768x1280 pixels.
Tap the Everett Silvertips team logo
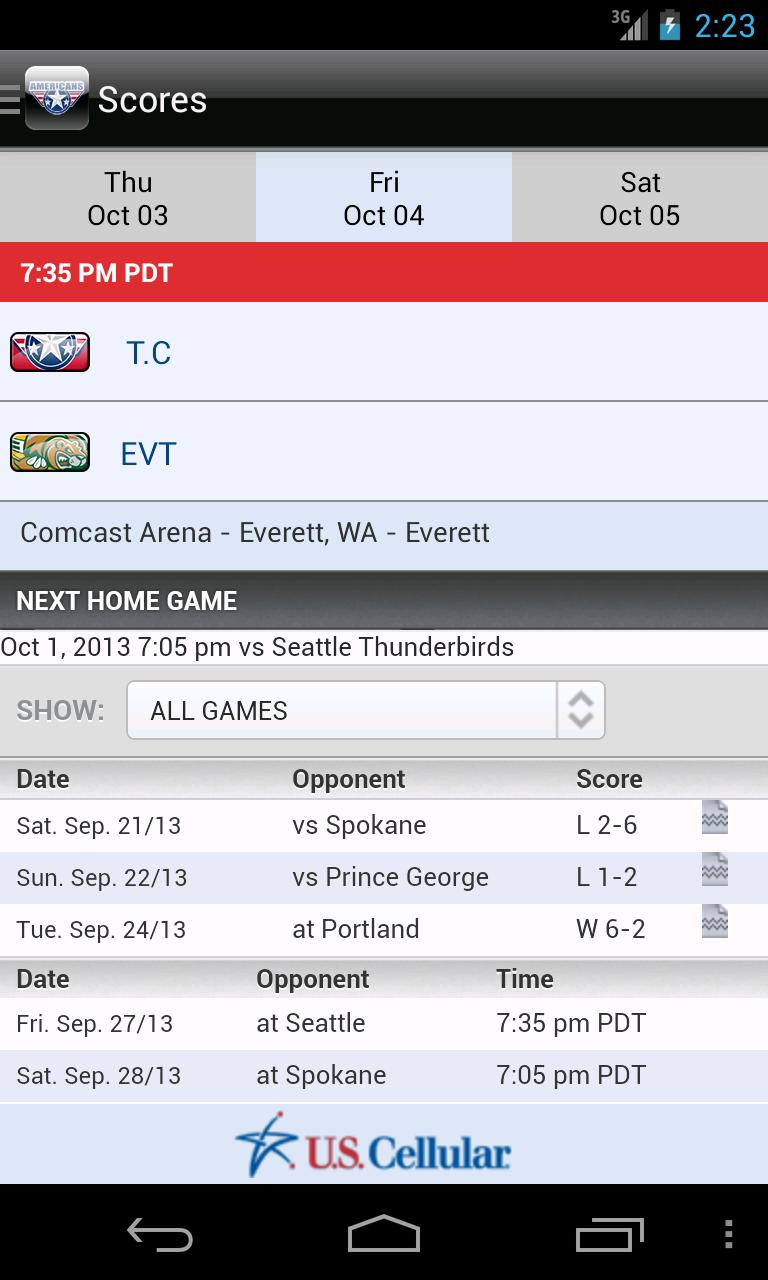pos(50,452)
